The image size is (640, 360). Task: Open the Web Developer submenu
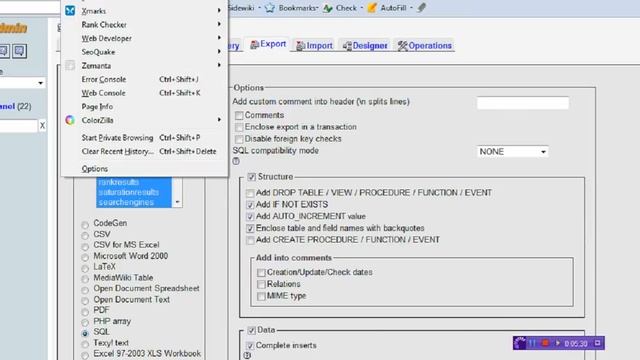[144, 38]
